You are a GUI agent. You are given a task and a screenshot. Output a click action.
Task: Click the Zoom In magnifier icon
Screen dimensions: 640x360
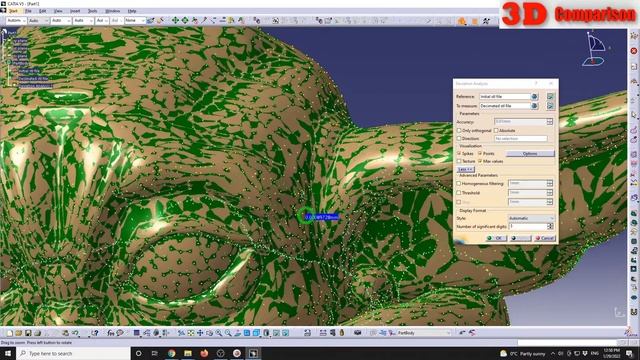click(x=219, y=333)
